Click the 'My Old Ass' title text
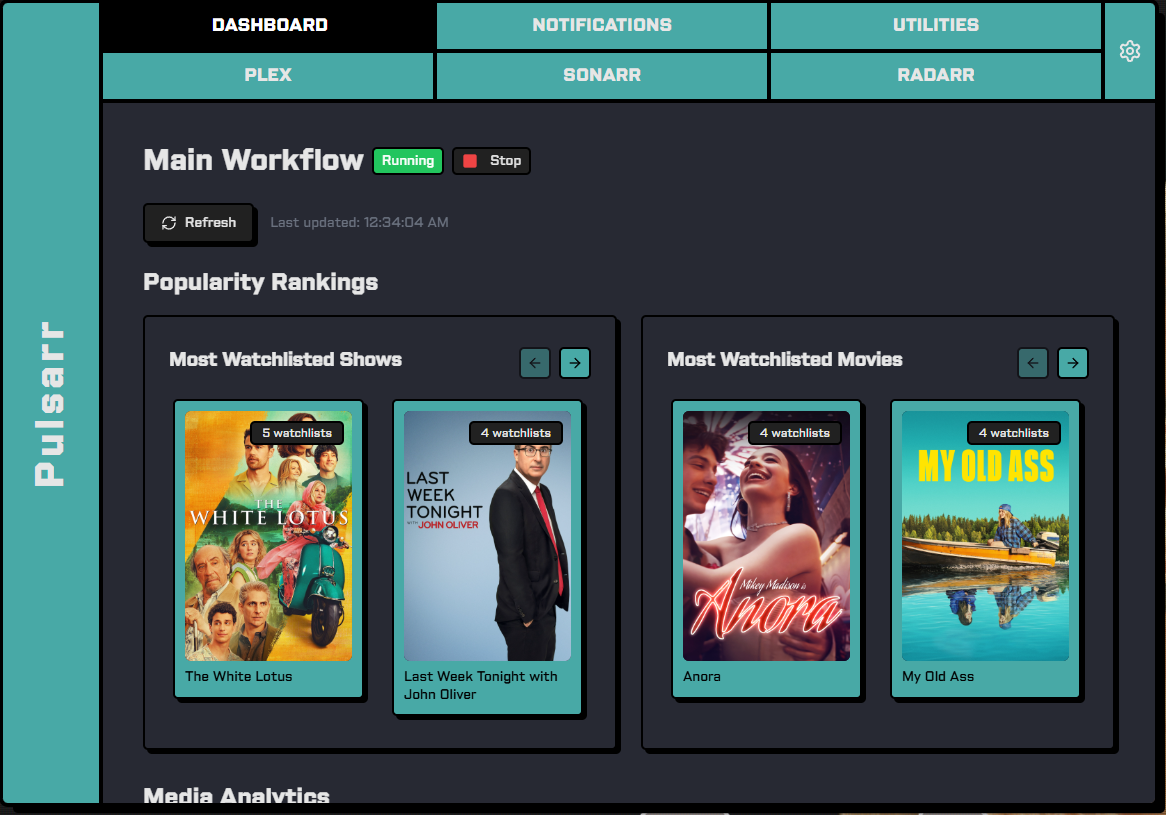Screen dimensions: 1166x815 (938, 677)
